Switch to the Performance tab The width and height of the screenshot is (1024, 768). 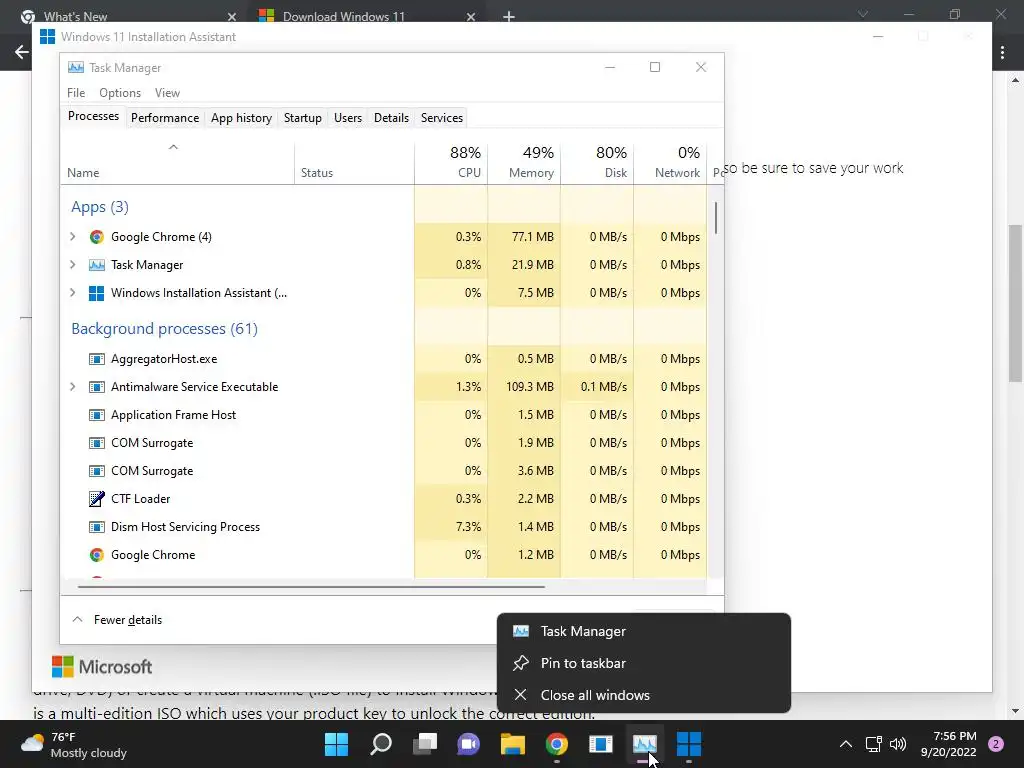click(165, 118)
